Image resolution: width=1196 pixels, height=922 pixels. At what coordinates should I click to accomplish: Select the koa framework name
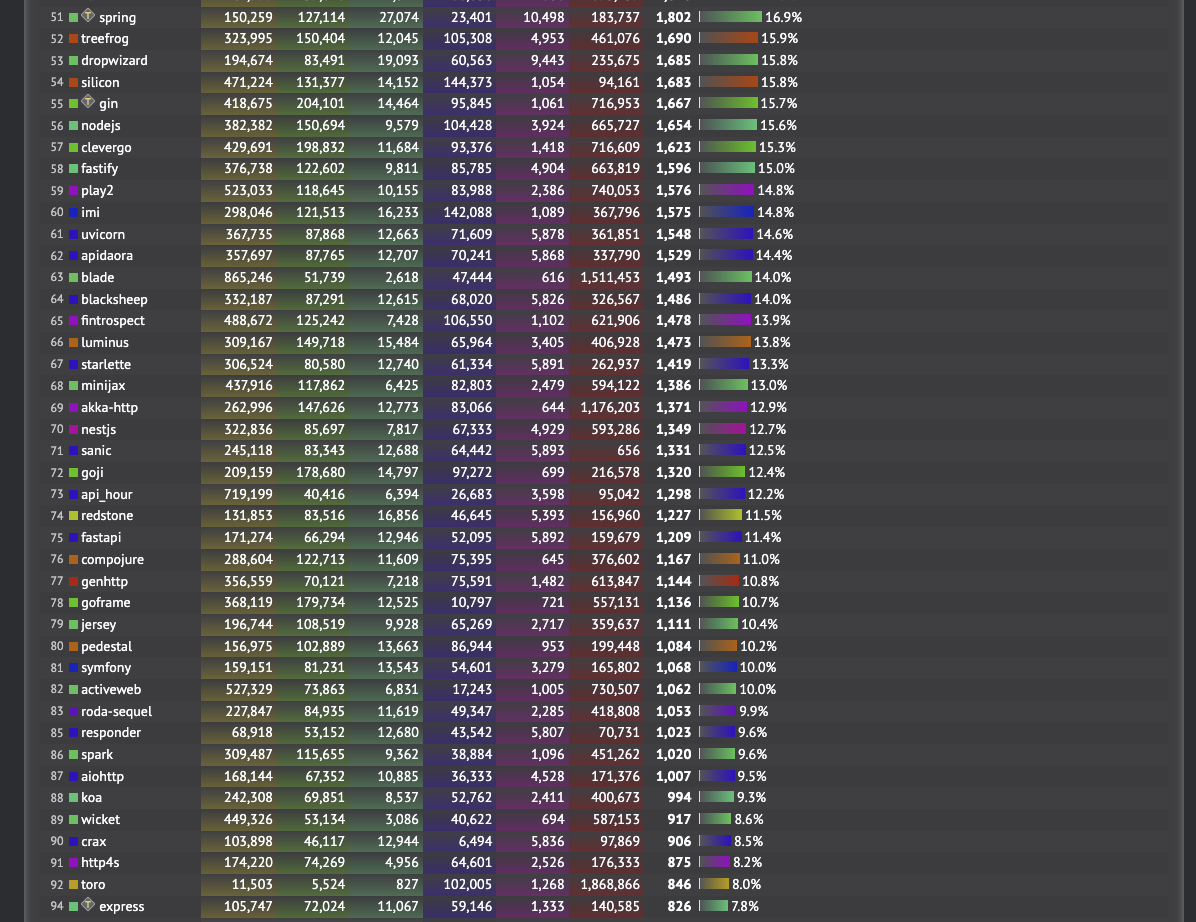92,798
